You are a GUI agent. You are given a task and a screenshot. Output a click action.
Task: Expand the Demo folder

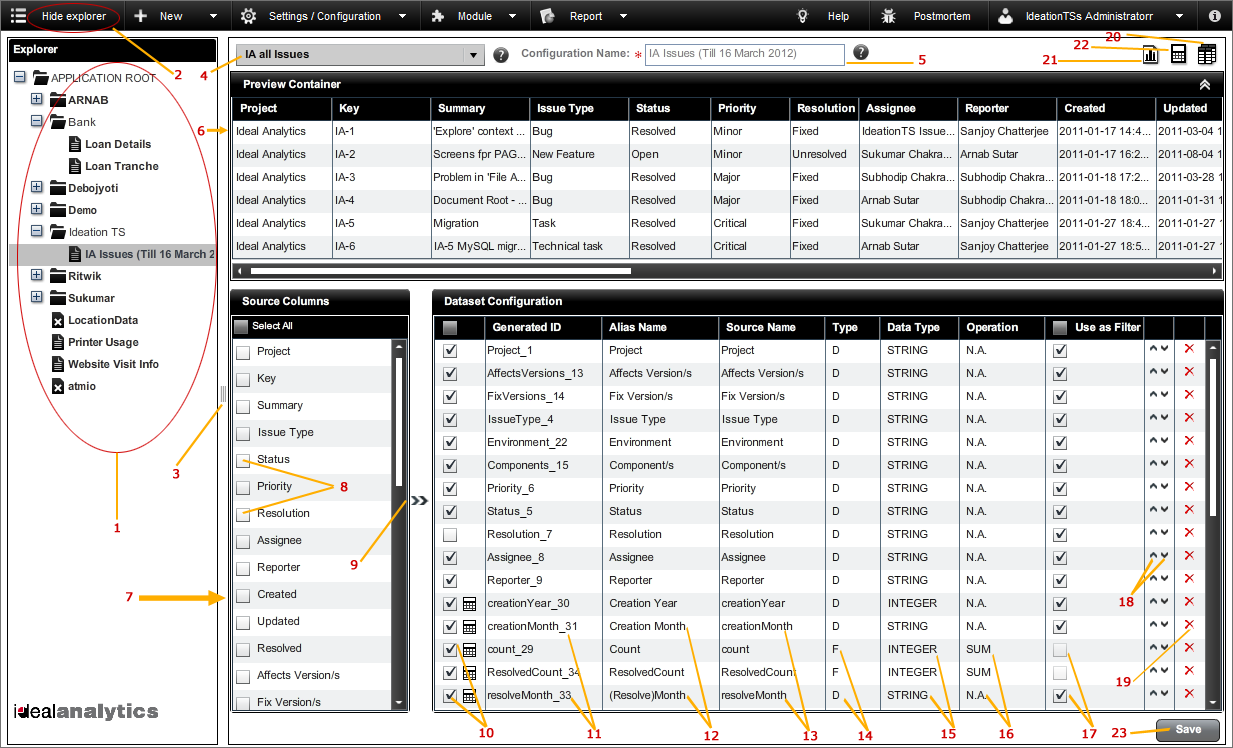pyautogui.click(x=37, y=210)
